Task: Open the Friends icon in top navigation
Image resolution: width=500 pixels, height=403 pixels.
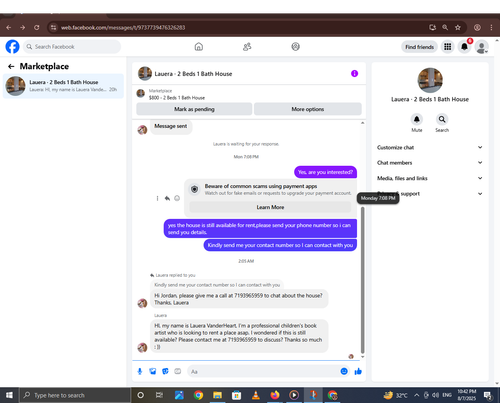Action: point(247,47)
